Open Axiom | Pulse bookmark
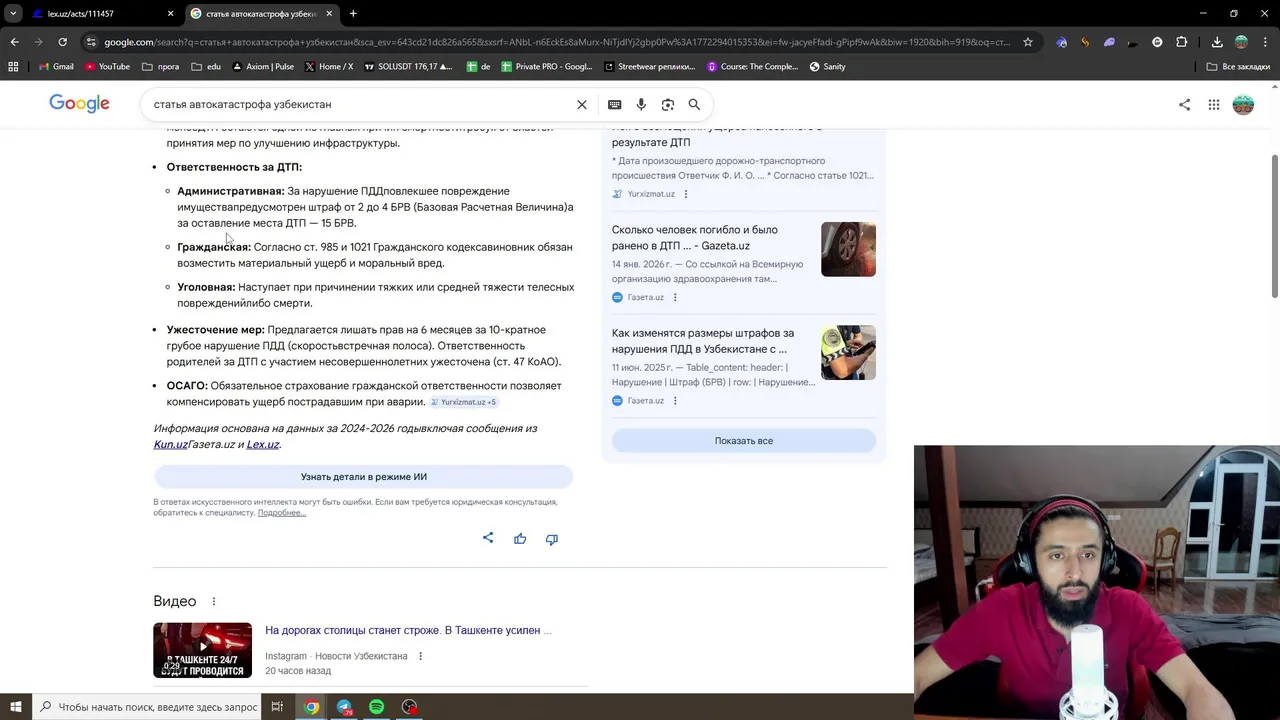Image resolution: width=1280 pixels, height=720 pixels. click(263, 67)
